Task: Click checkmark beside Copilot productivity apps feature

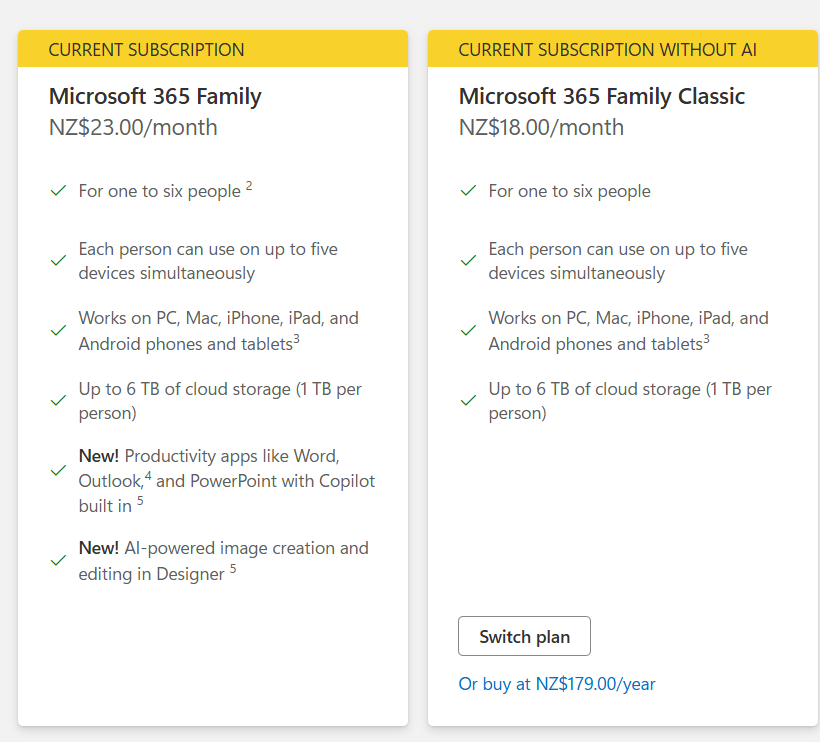Action: coord(58,471)
